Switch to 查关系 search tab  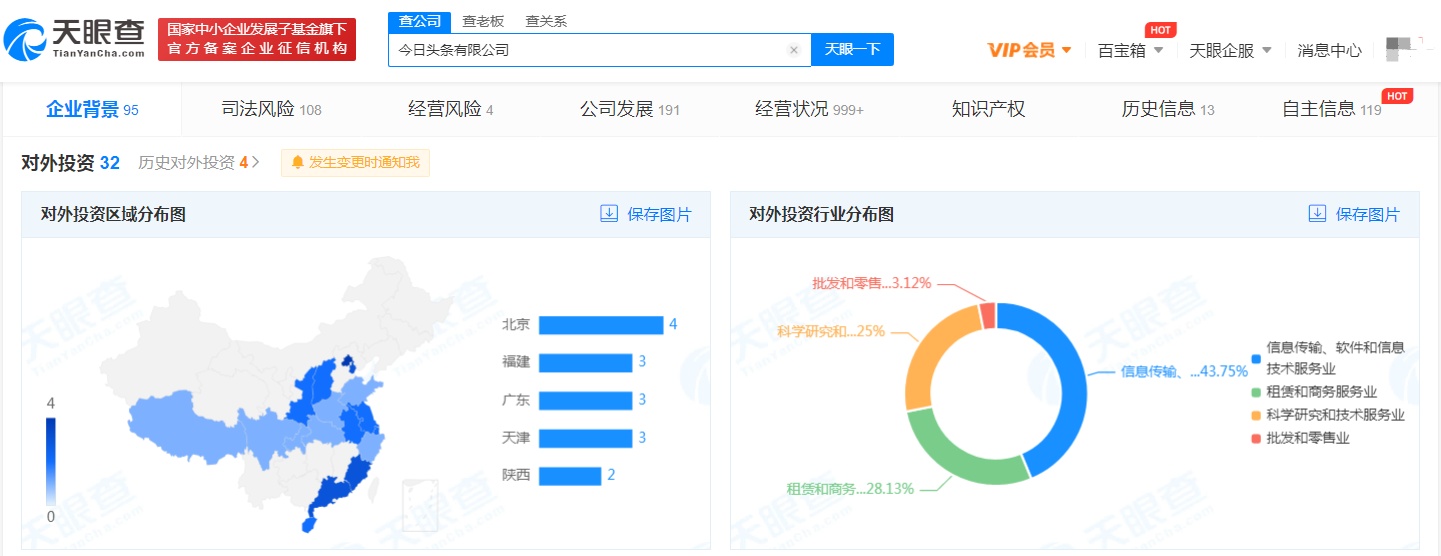coord(546,21)
